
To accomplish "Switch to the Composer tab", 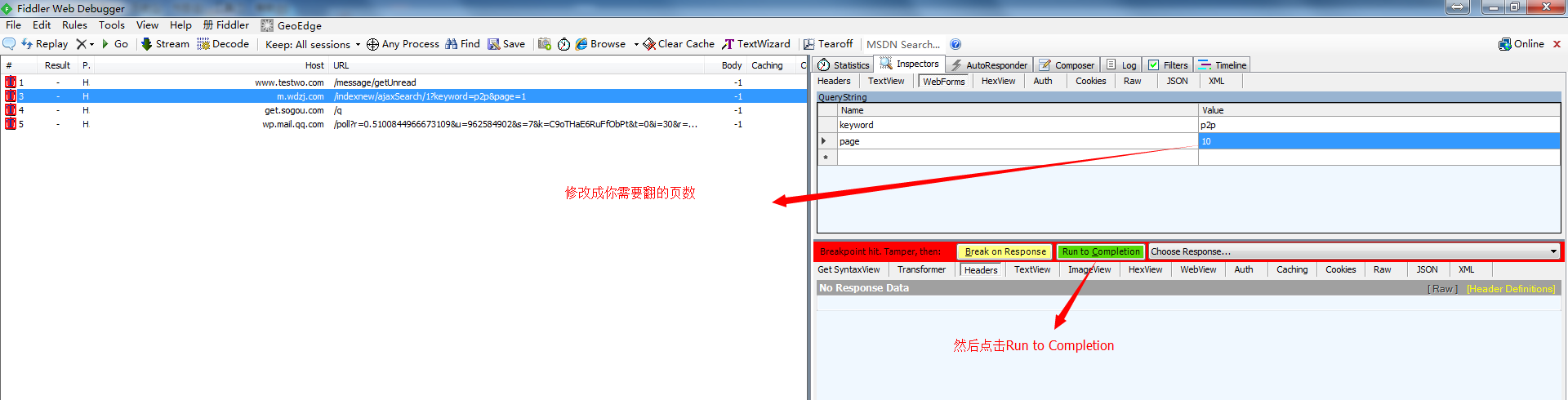I will point(1067,64).
